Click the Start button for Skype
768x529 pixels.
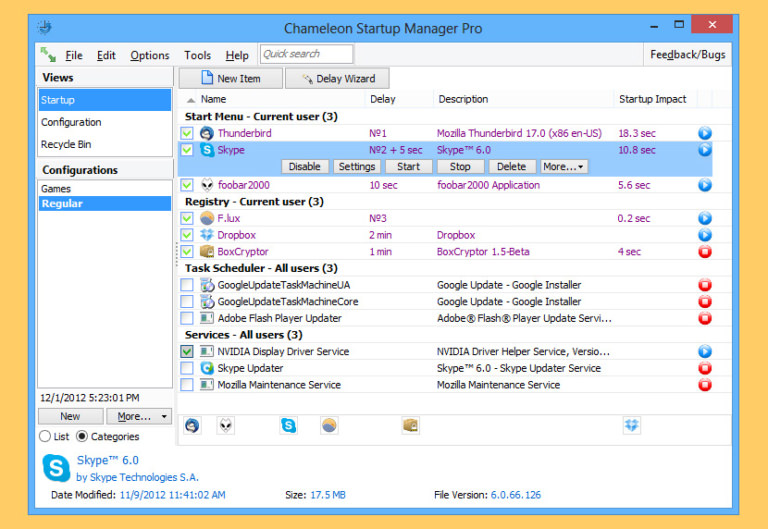(408, 167)
